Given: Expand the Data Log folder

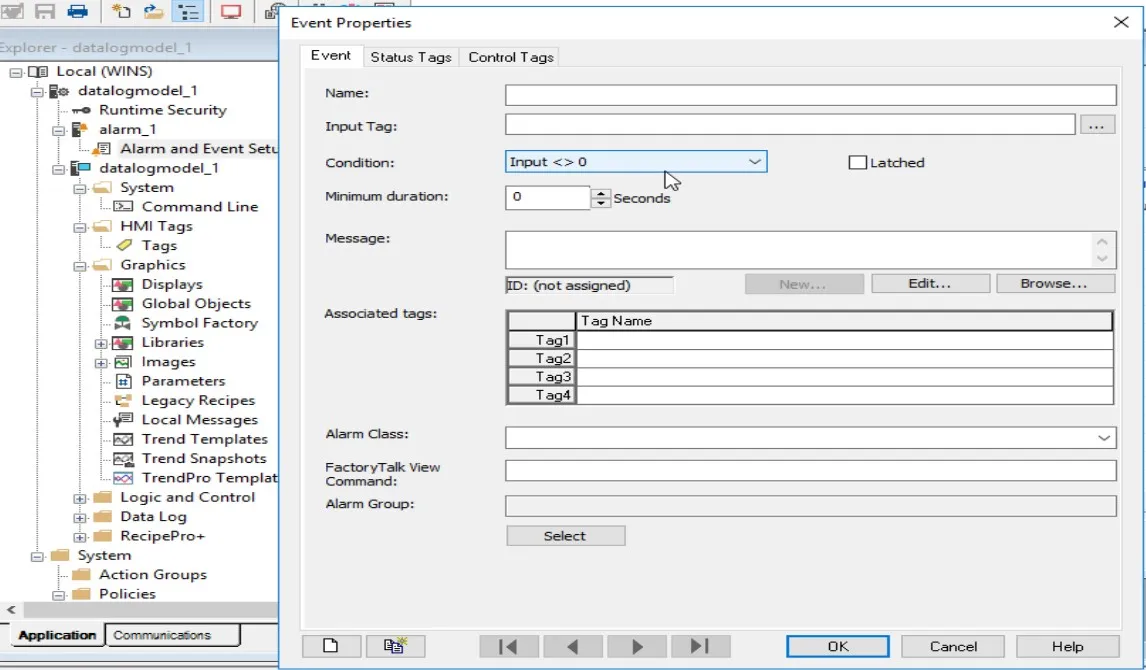Looking at the screenshot, I should (x=80, y=518).
